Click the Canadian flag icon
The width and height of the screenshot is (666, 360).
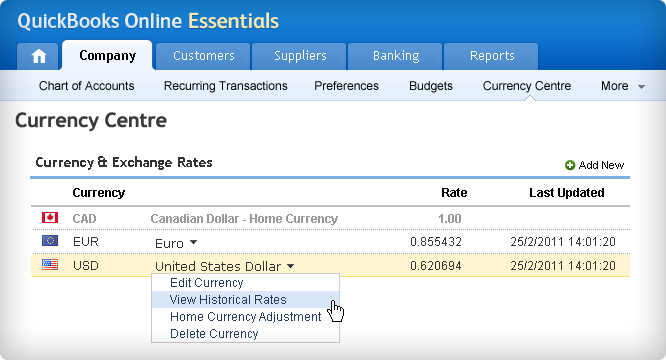point(50,218)
